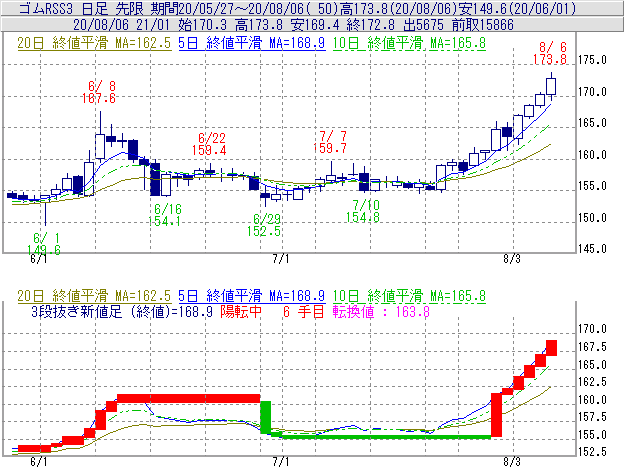Select upper chart legend 5日 終値平滑 MA=168.9
This screenshot has height=474, width=624.
click(x=252, y=43)
